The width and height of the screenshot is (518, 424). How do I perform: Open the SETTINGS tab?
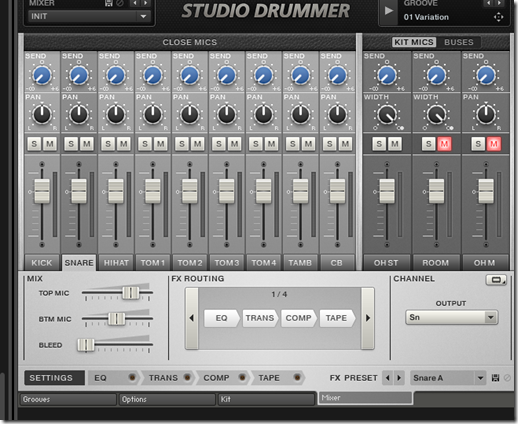point(54,378)
